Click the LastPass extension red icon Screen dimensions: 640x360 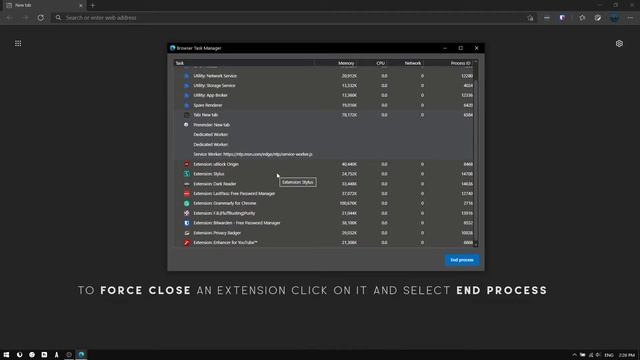point(187,193)
